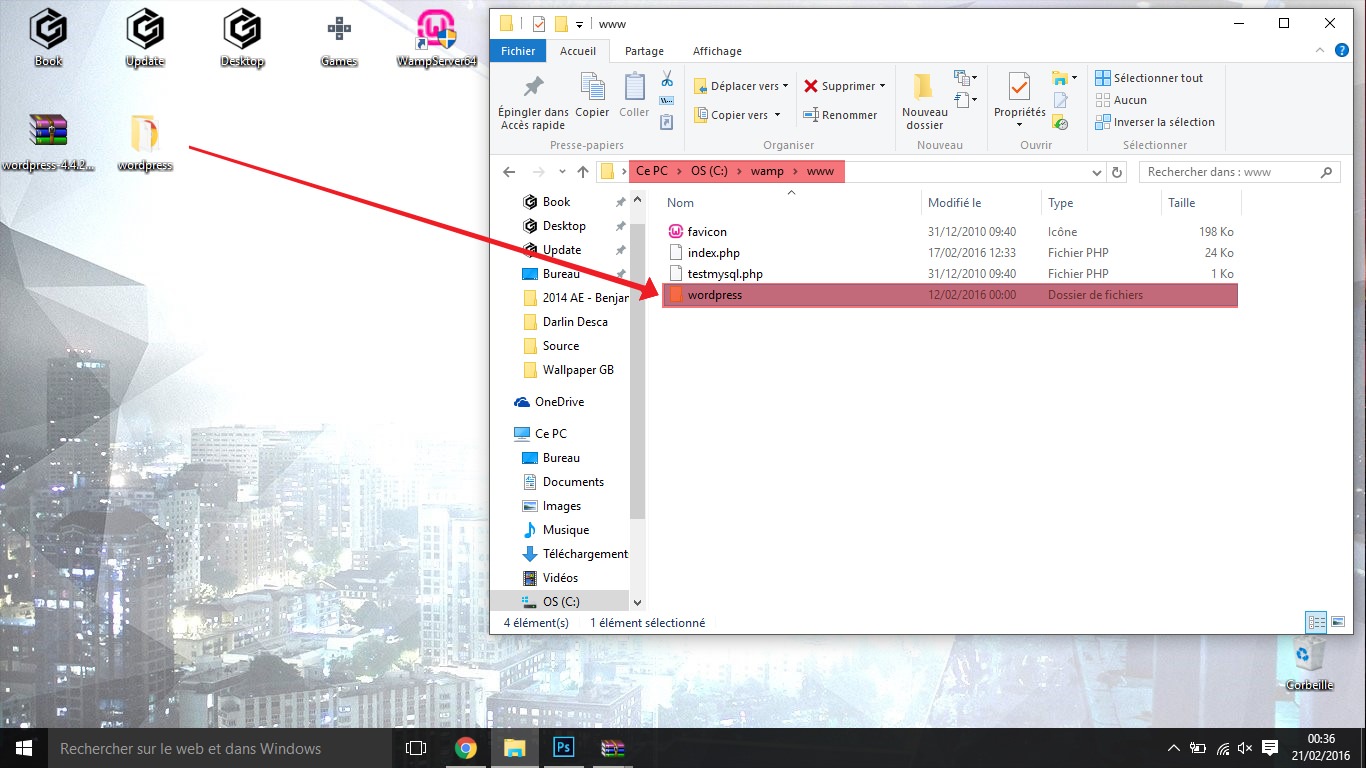Click the Rechercher dans www search field
The width and height of the screenshot is (1366, 768).
click(1230, 172)
